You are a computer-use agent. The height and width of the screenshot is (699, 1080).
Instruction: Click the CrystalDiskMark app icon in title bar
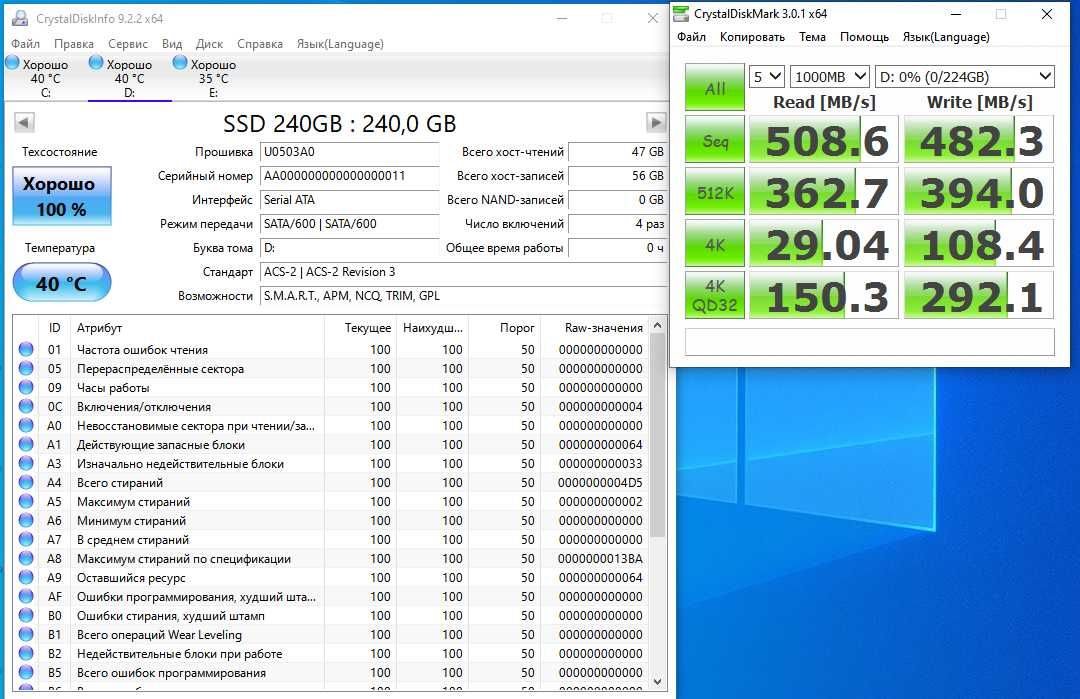[681, 14]
